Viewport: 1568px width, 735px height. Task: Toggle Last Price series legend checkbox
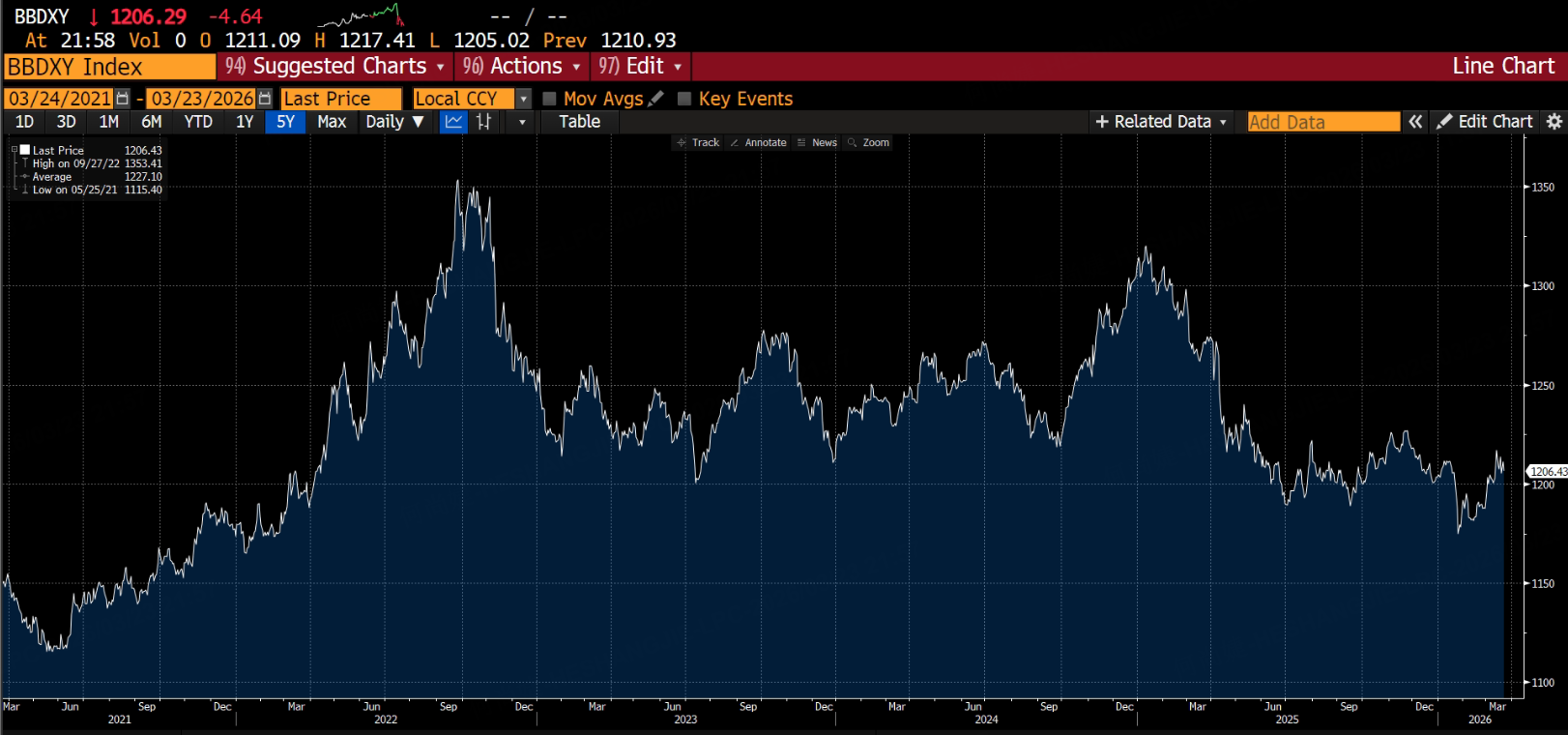pyautogui.click(x=25, y=150)
